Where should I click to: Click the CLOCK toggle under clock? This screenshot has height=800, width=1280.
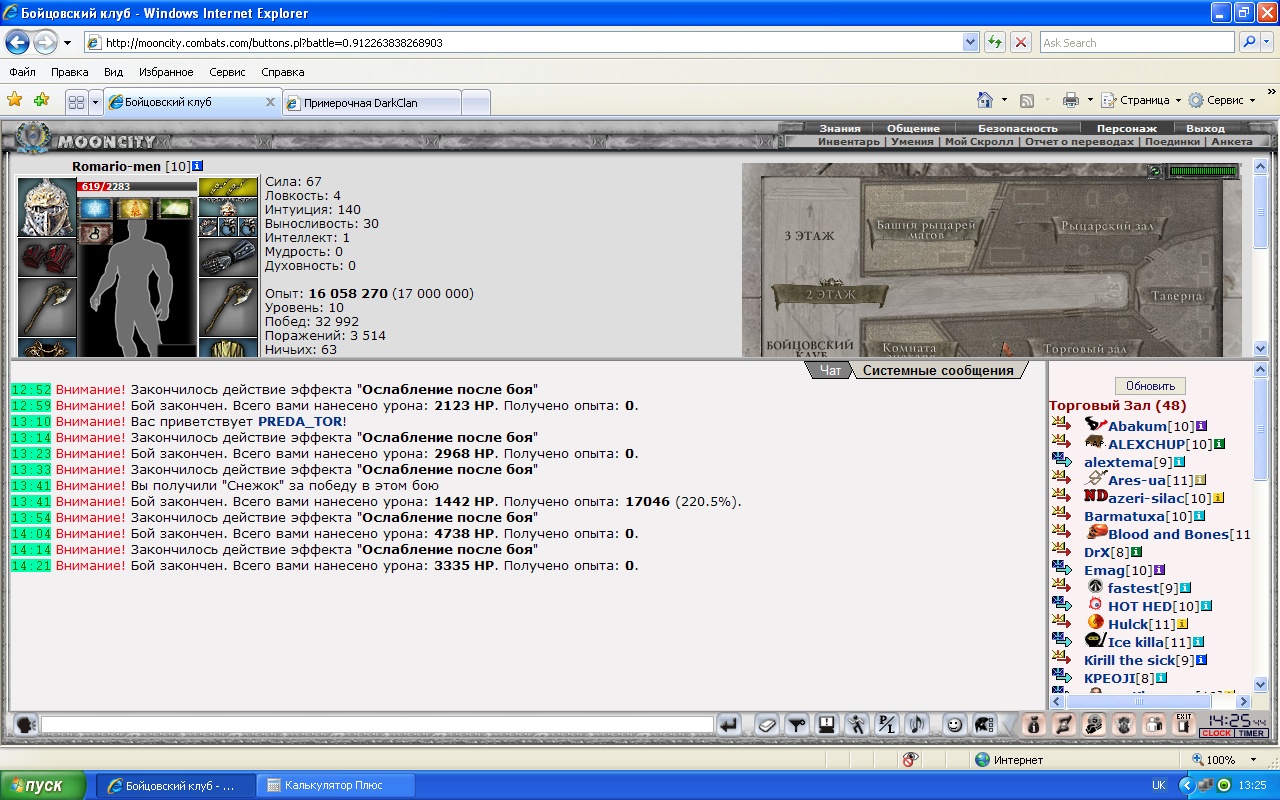click(1217, 733)
